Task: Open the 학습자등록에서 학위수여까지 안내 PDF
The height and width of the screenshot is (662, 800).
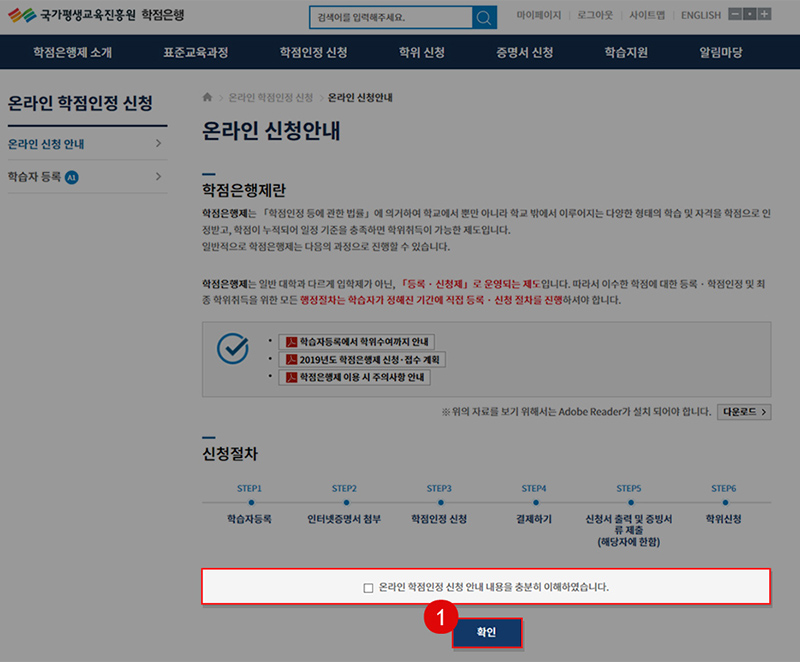Action: (x=357, y=342)
